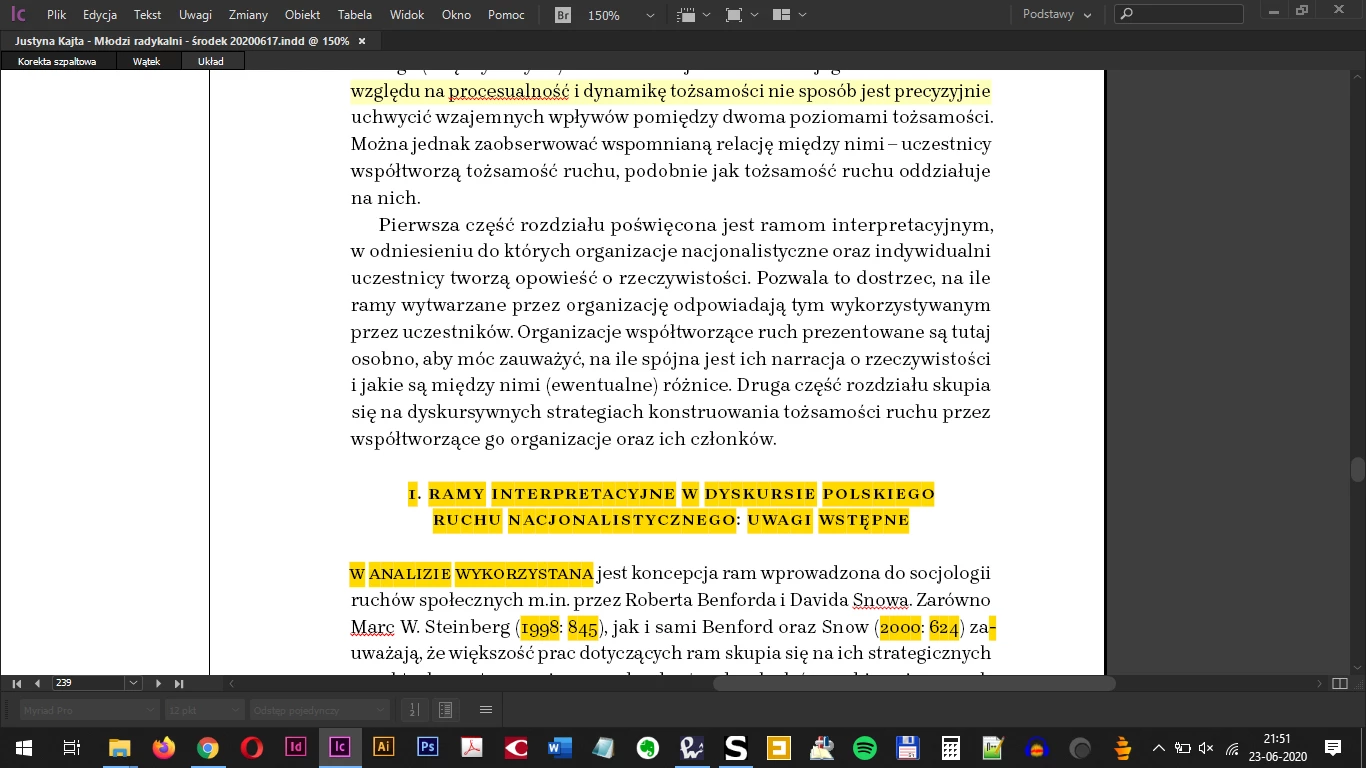
Task: Open Adobe Illustrator from the taskbar
Action: pyautogui.click(x=383, y=747)
